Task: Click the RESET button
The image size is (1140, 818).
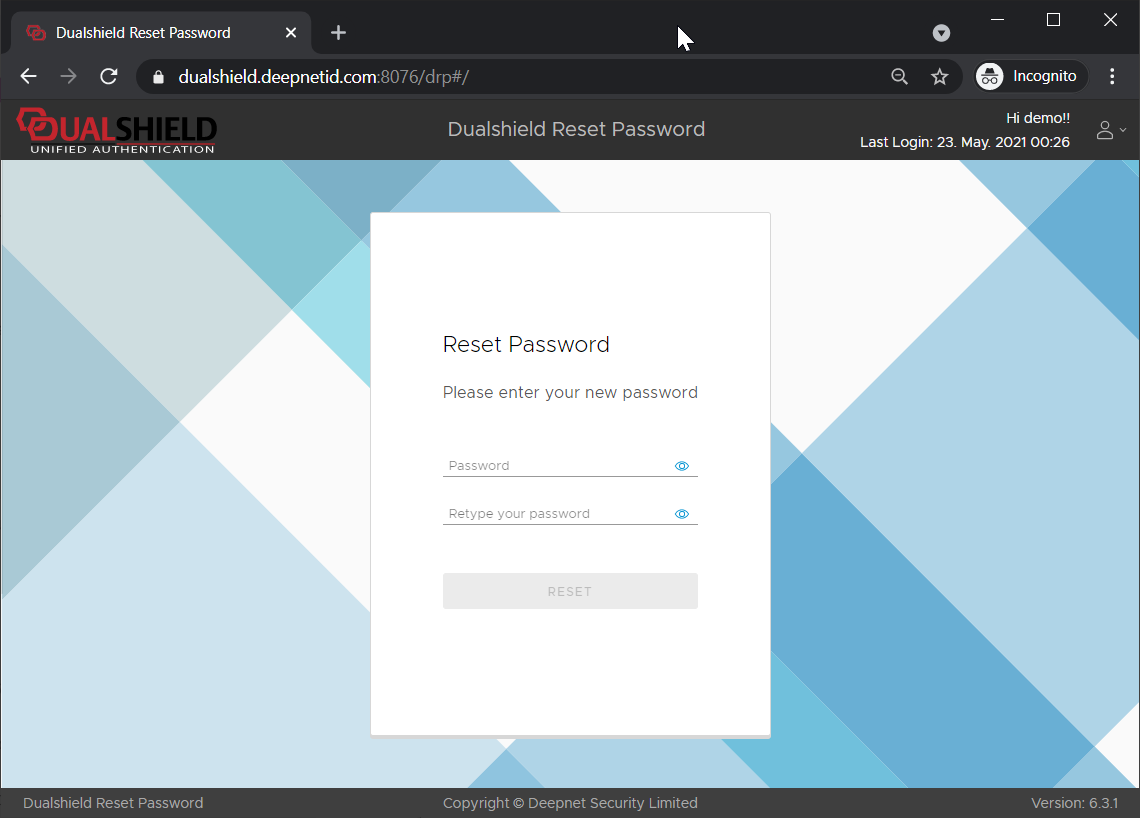Action: click(570, 591)
